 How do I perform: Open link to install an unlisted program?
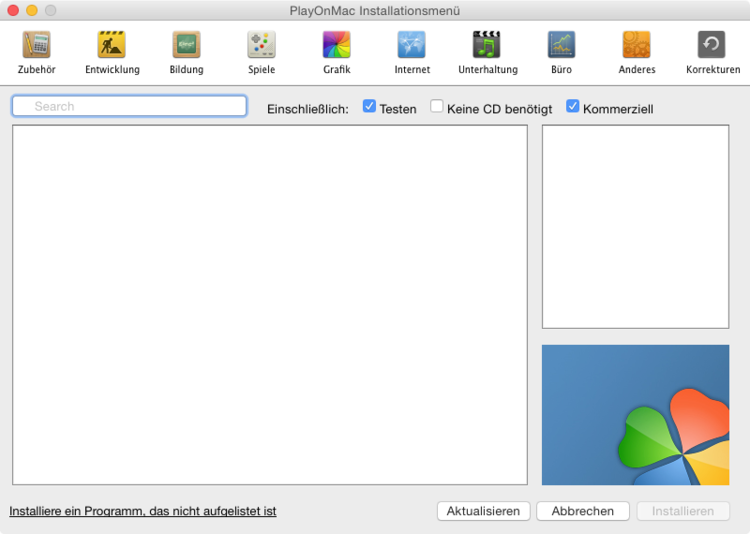[143, 511]
